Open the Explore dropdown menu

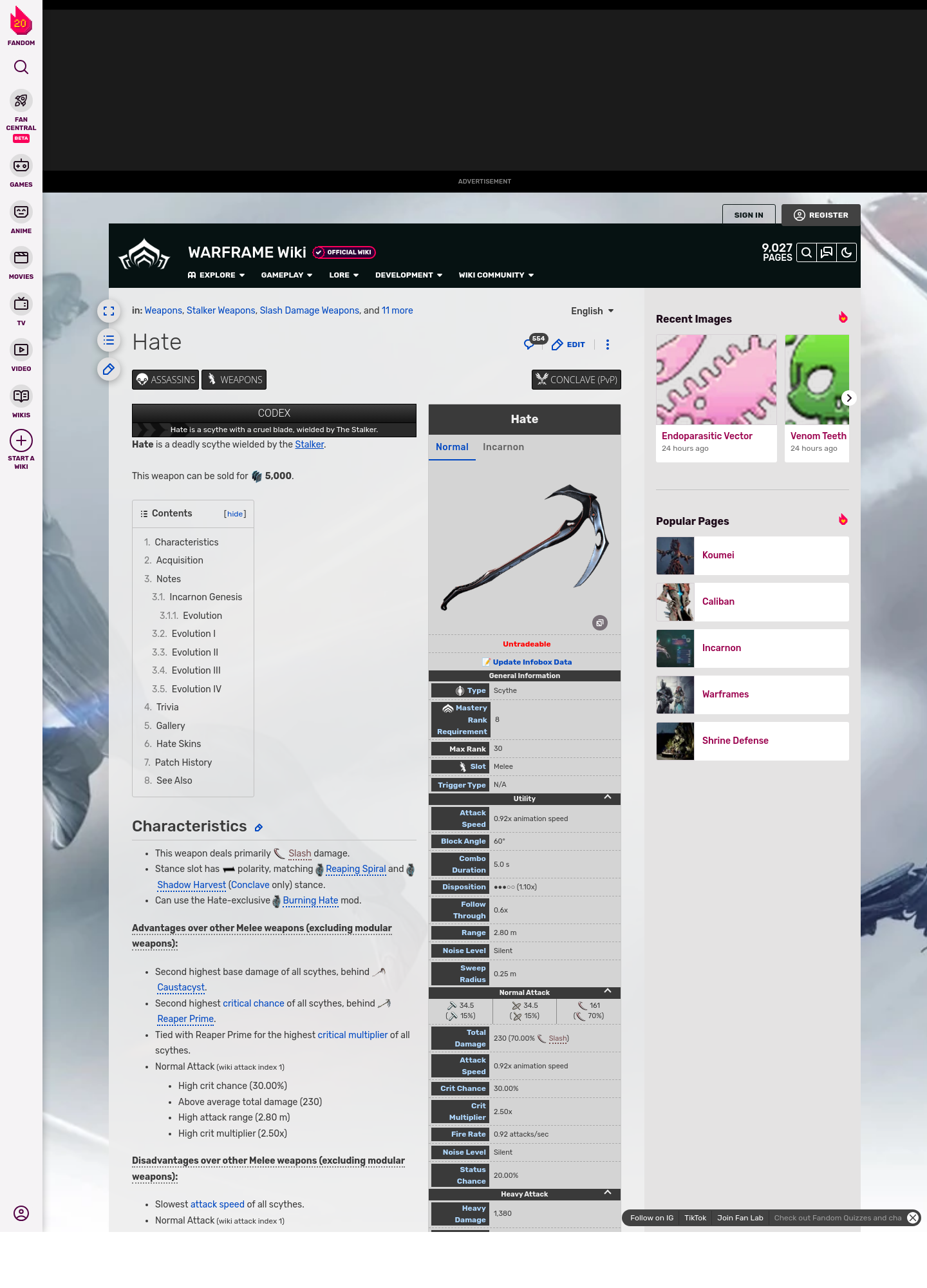coord(216,275)
